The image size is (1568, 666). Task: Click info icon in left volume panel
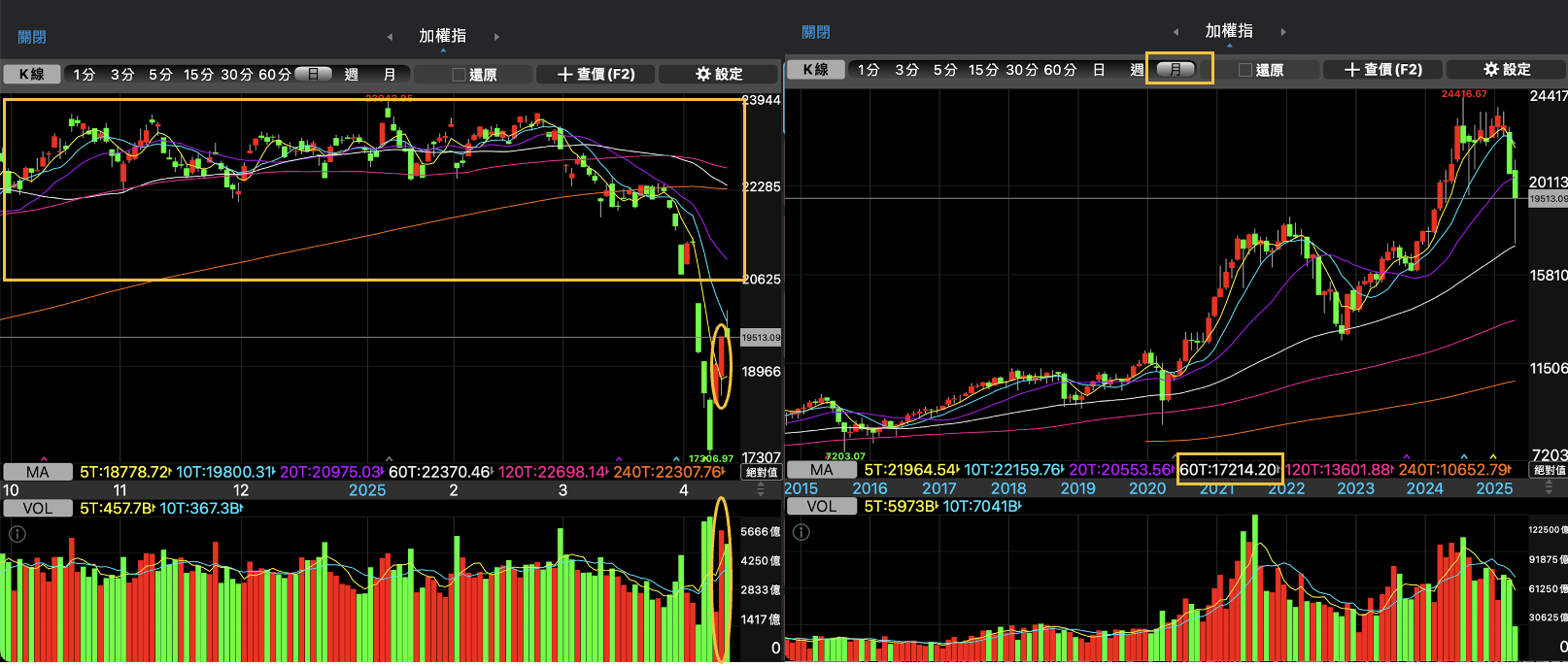pyautogui.click(x=17, y=534)
